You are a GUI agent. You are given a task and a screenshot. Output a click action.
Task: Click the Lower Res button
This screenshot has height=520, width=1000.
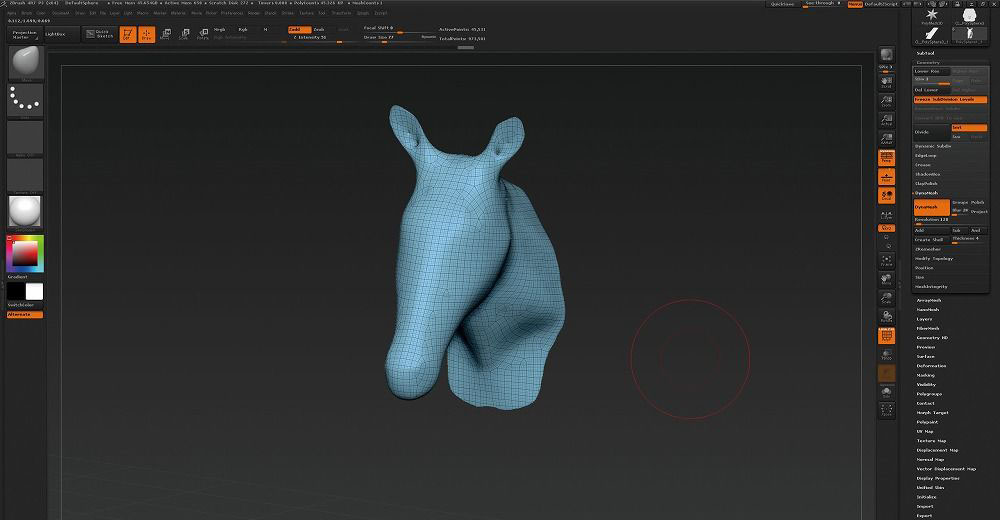(932, 71)
